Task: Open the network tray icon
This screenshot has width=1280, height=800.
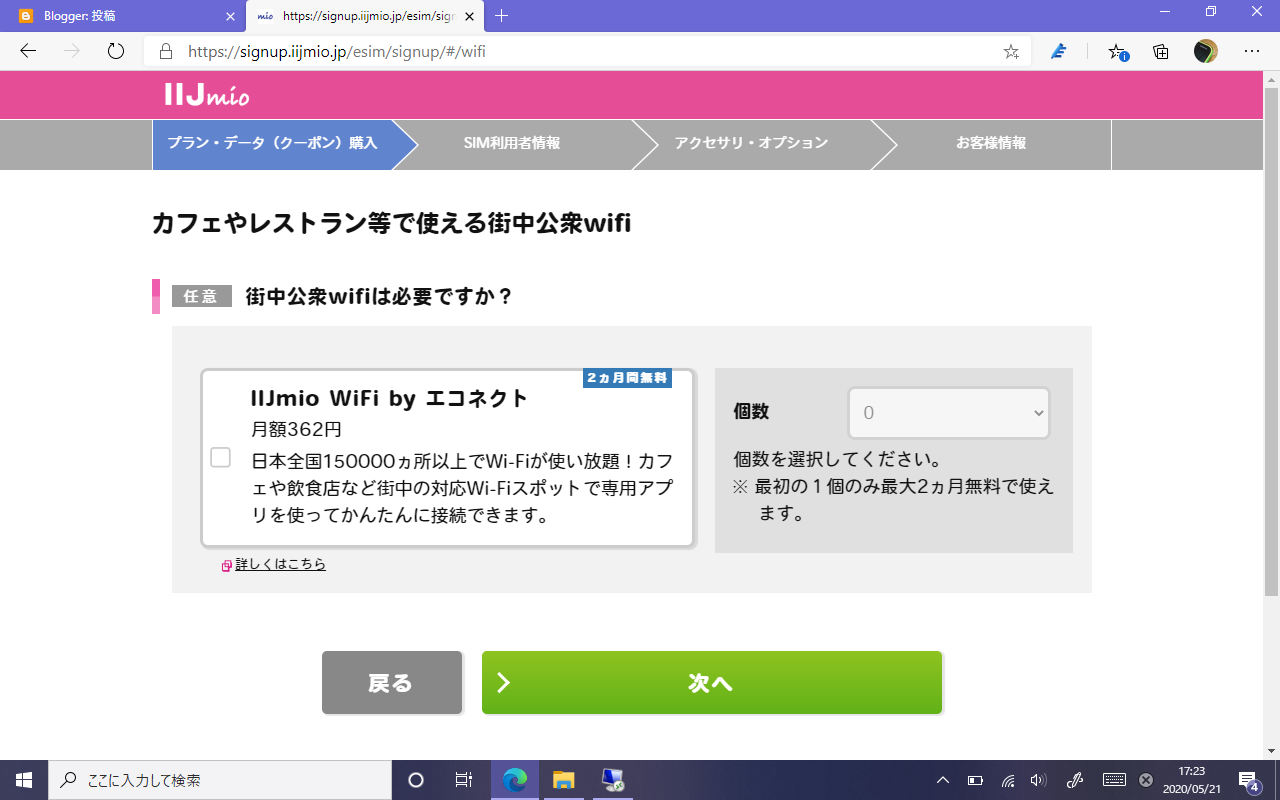Action: [x=1008, y=780]
